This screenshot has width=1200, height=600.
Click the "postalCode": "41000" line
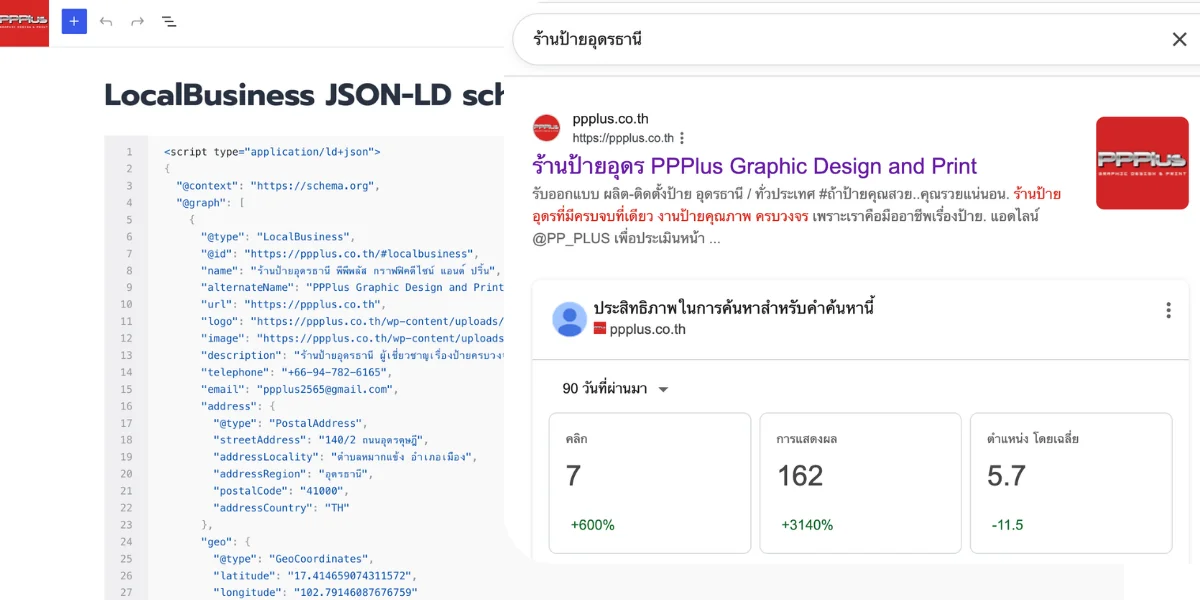click(279, 491)
